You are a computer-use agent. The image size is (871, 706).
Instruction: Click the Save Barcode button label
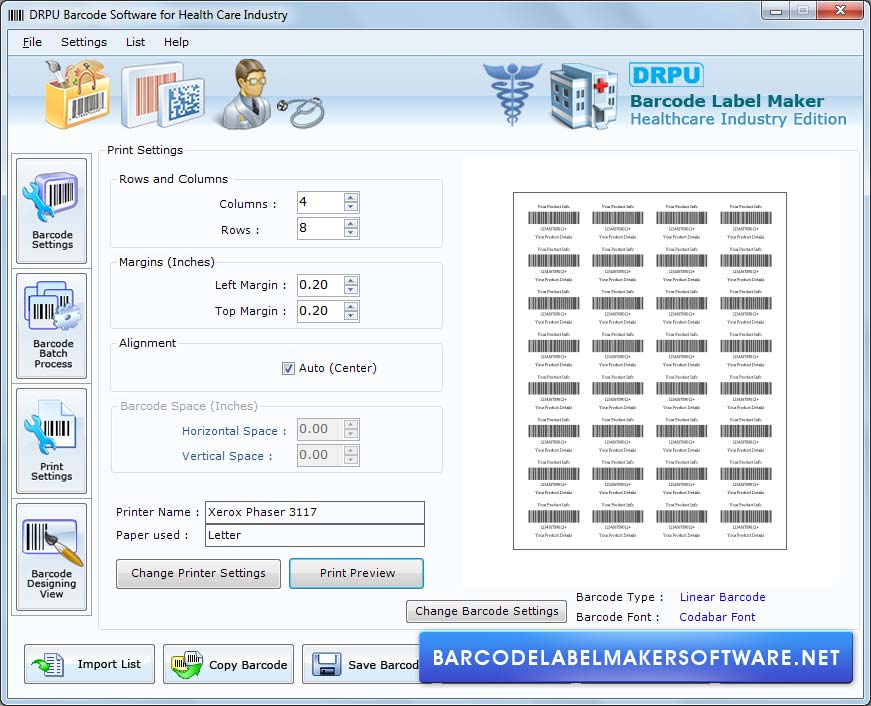384,665
